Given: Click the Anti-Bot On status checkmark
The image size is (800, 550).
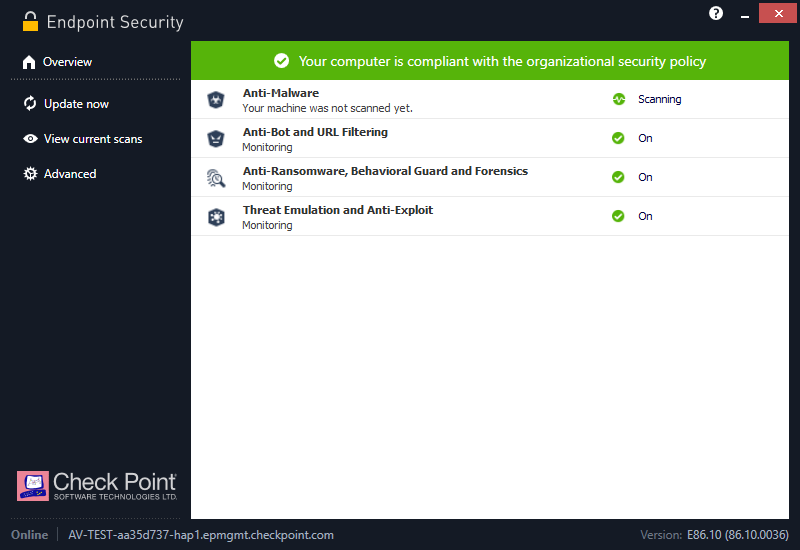Looking at the screenshot, I should [618, 138].
